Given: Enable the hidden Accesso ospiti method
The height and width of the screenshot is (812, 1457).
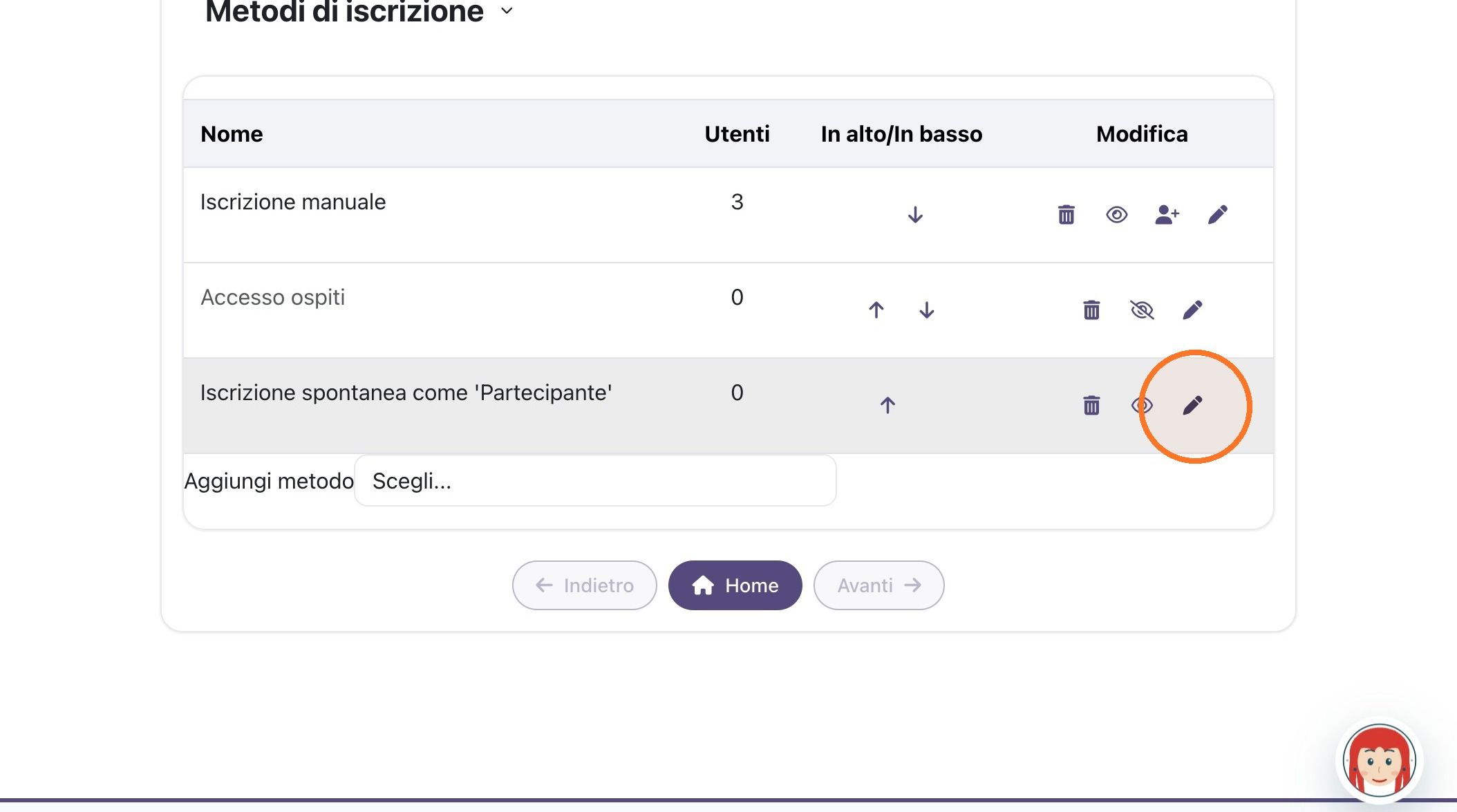Looking at the screenshot, I should [x=1142, y=310].
